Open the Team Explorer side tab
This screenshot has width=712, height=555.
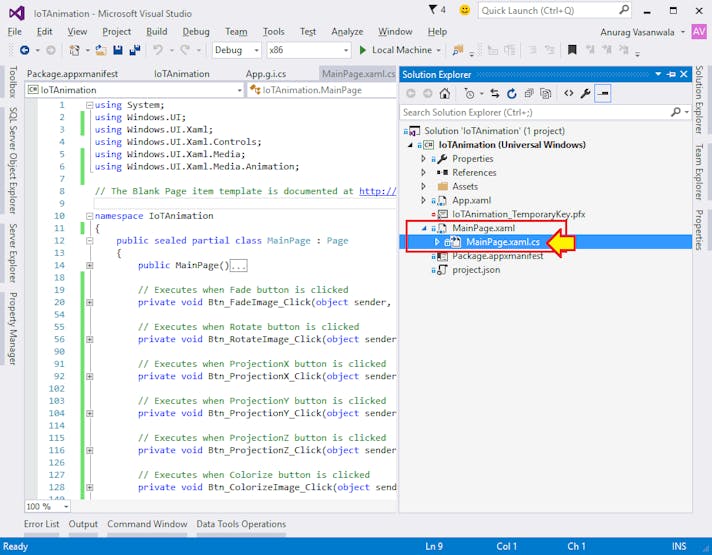(699, 172)
